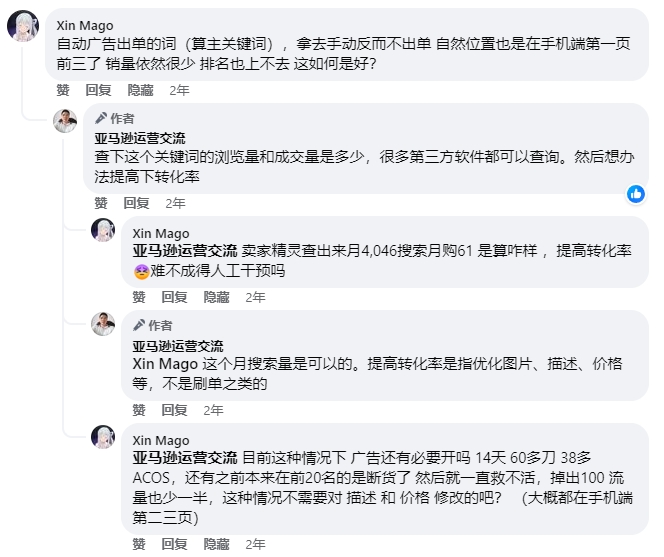This screenshot has width=664, height=557.
Task: Open 亚马逊运营交流 page name in the first reply
Action: click(x=139, y=138)
